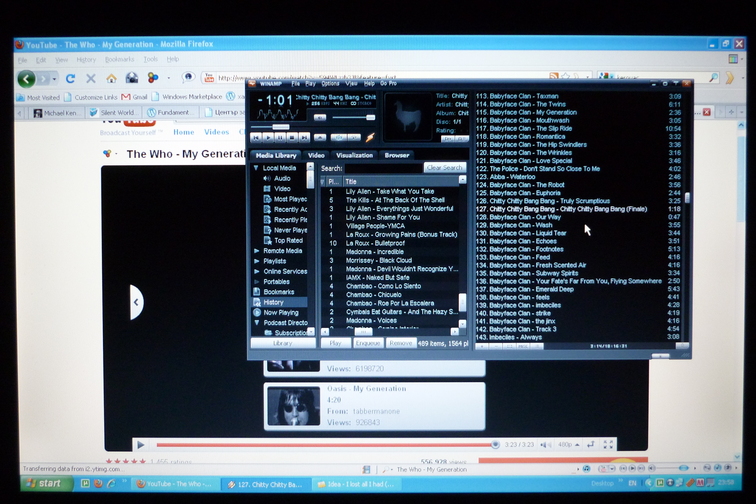Open Winamp Options menu
This screenshot has width=756, height=504.
click(330, 83)
